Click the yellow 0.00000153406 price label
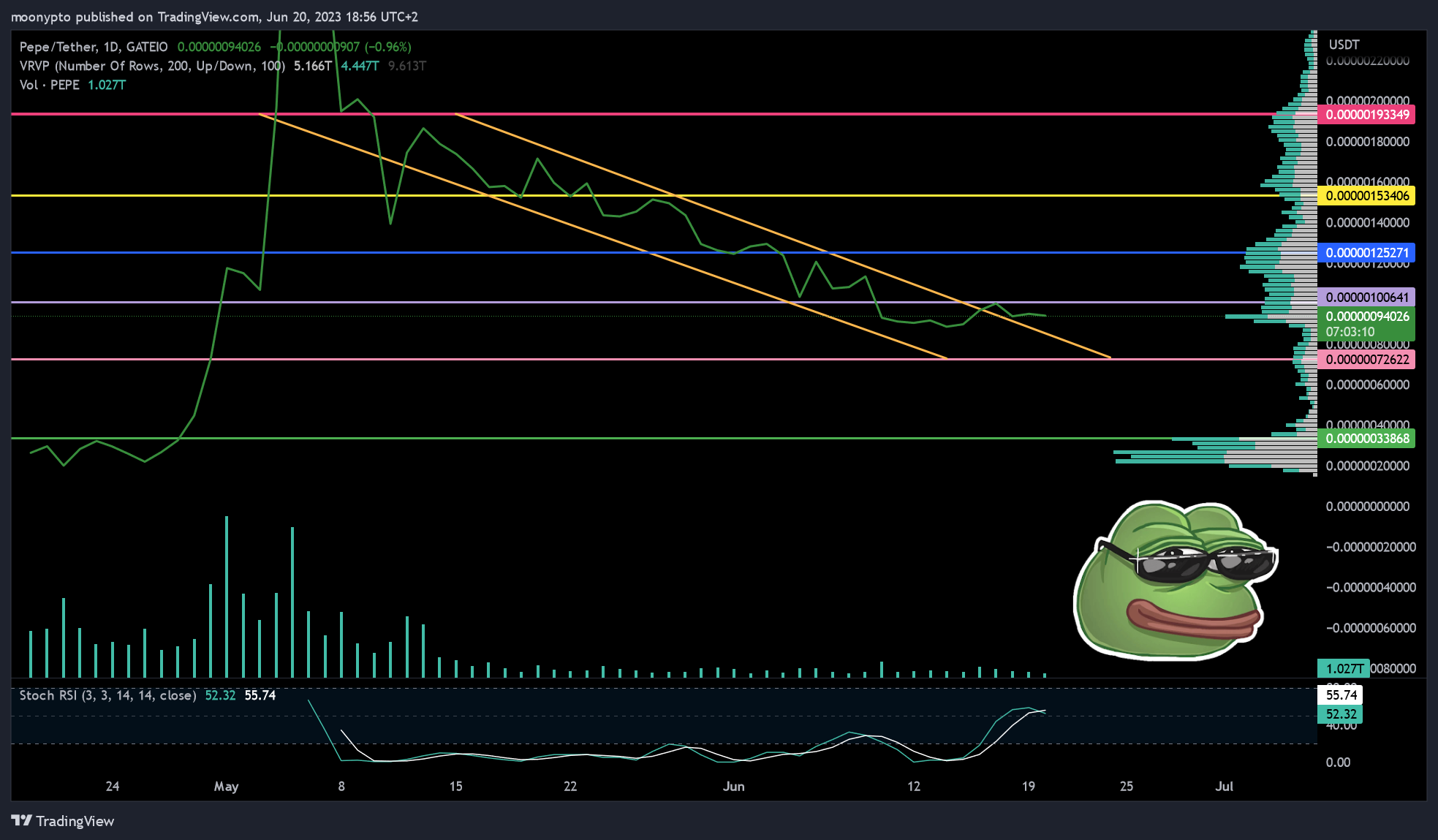Image resolution: width=1438 pixels, height=840 pixels. coord(1366,196)
